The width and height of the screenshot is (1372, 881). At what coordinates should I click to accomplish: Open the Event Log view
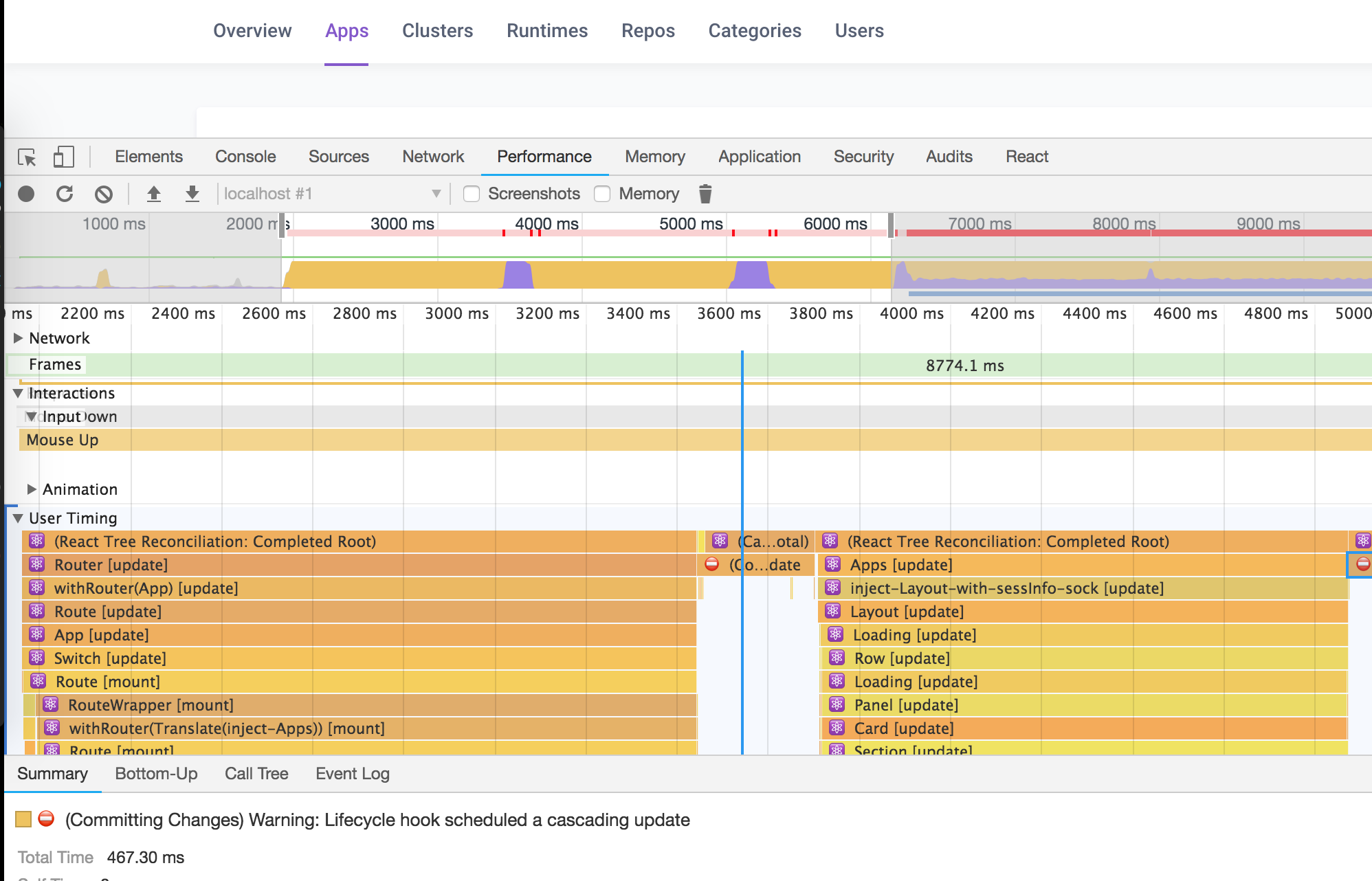pos(352,774)
